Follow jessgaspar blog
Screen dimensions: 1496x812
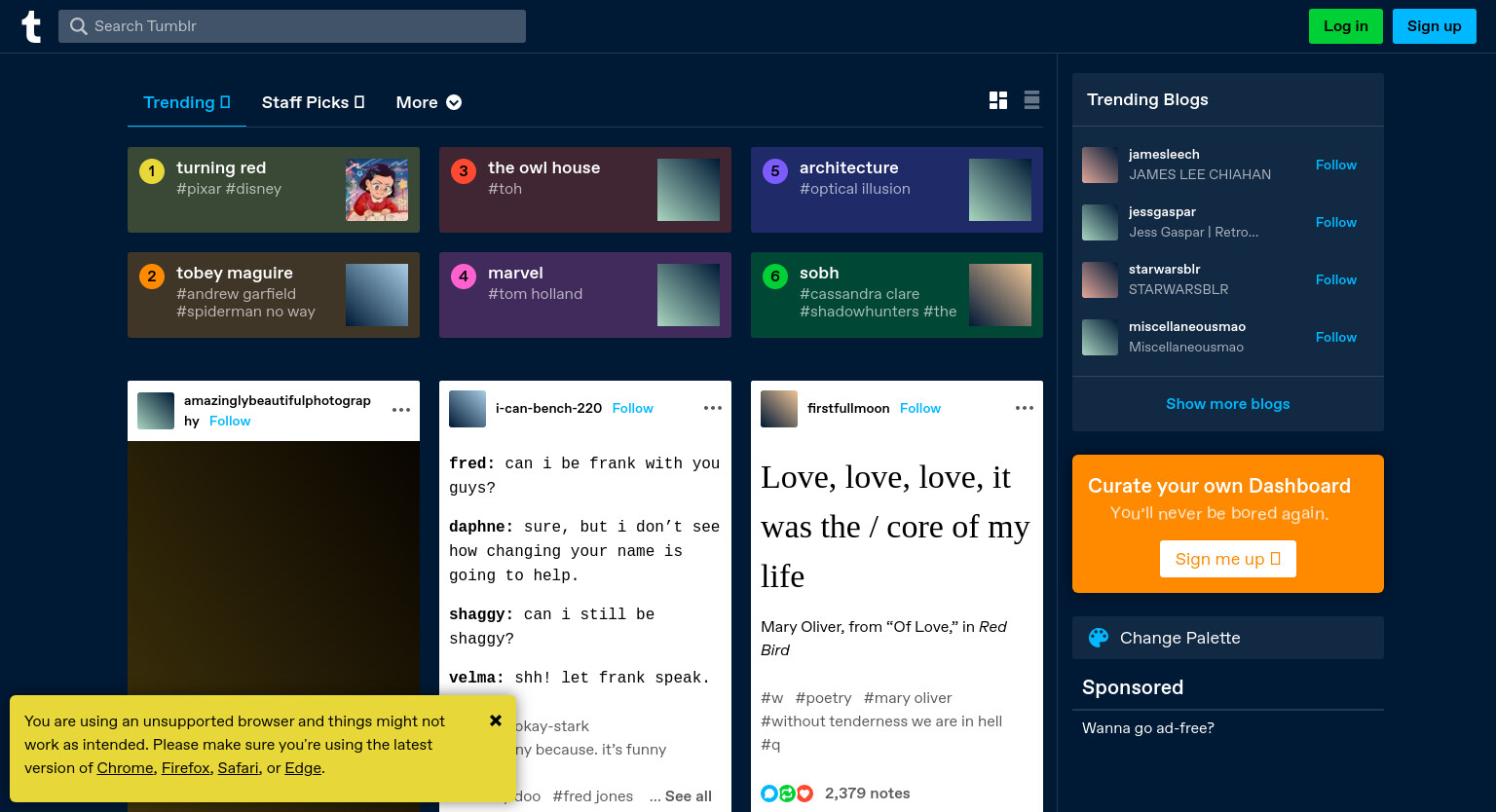point(1336,223)
